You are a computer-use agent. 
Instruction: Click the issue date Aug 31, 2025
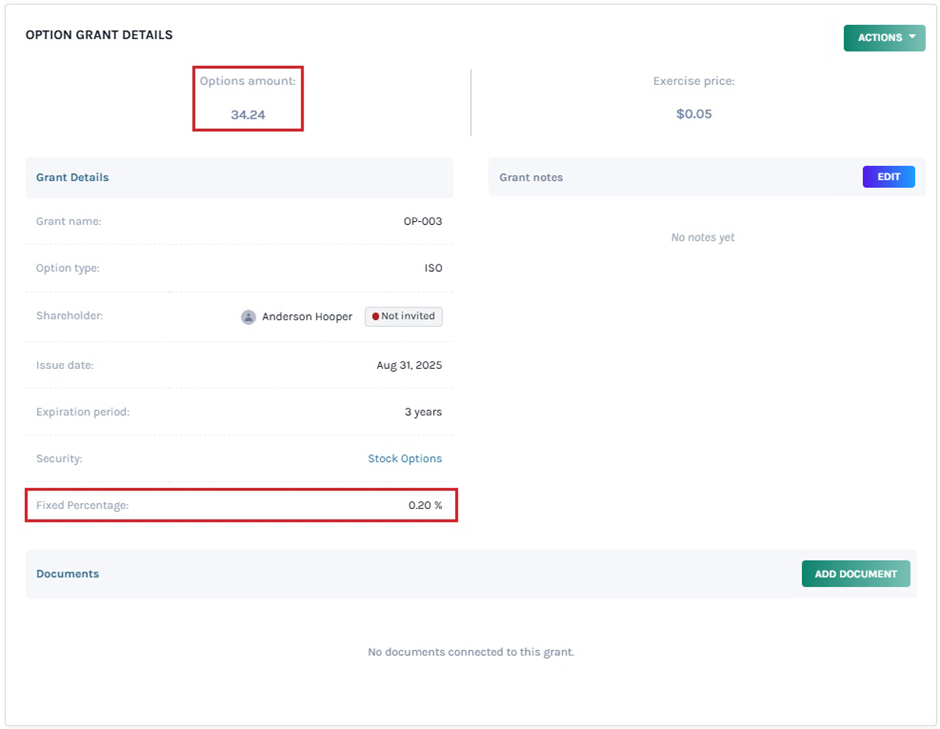coord(409,365)
